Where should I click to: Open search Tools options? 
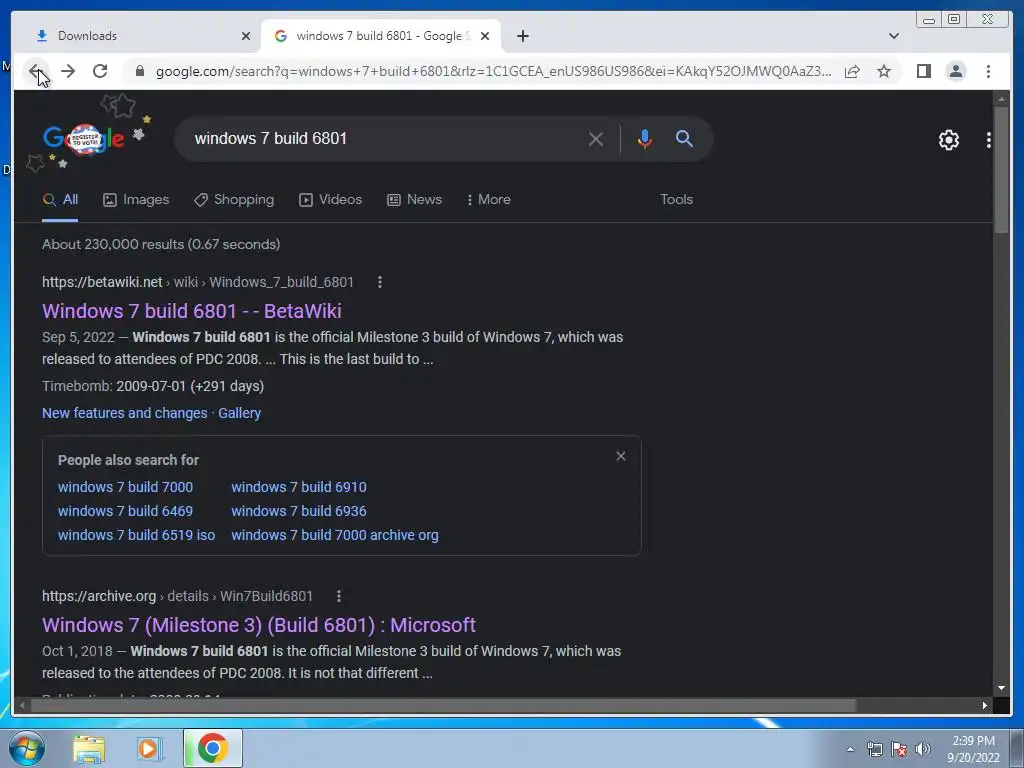coord(676,200)
